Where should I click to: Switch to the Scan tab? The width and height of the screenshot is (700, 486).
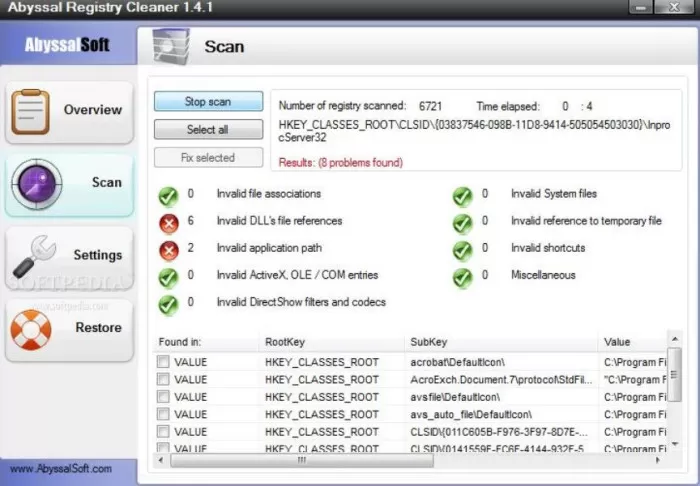pos(69,185)
